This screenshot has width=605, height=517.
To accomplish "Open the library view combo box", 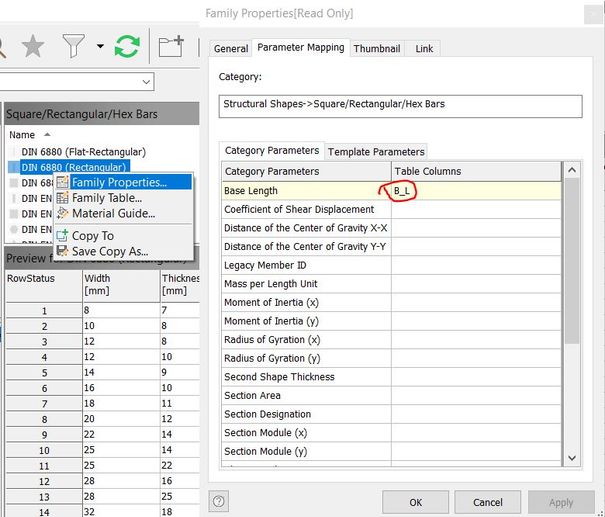I will pos(76,81).
